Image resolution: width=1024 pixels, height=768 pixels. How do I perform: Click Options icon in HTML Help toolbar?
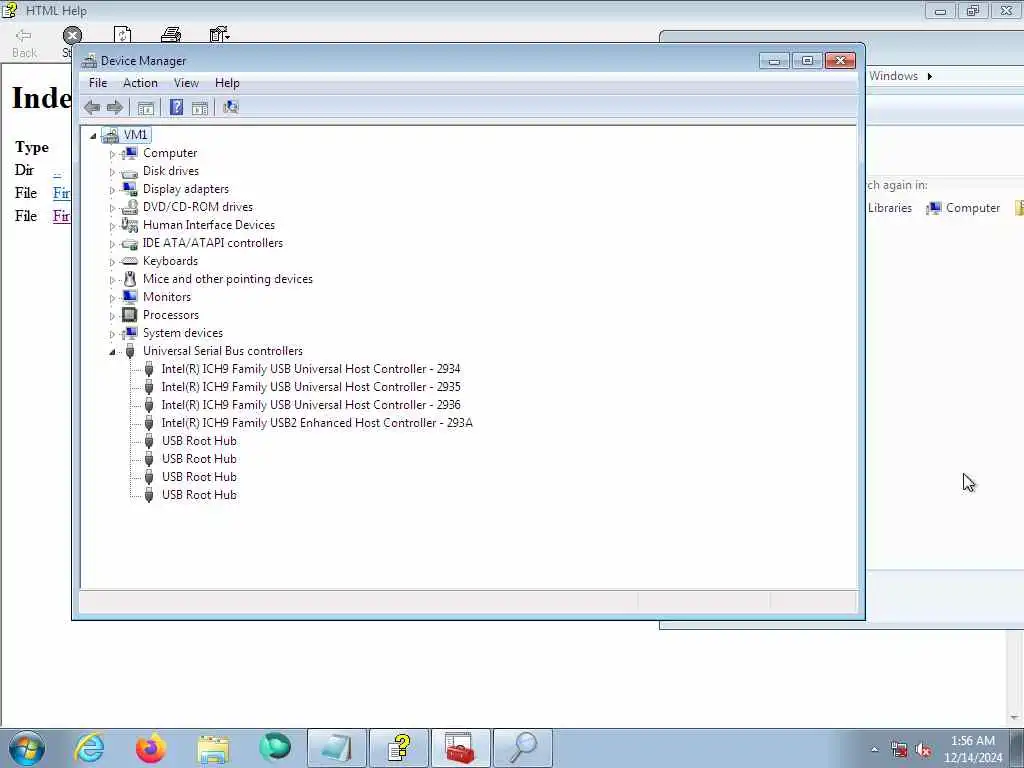click(219, 35)
